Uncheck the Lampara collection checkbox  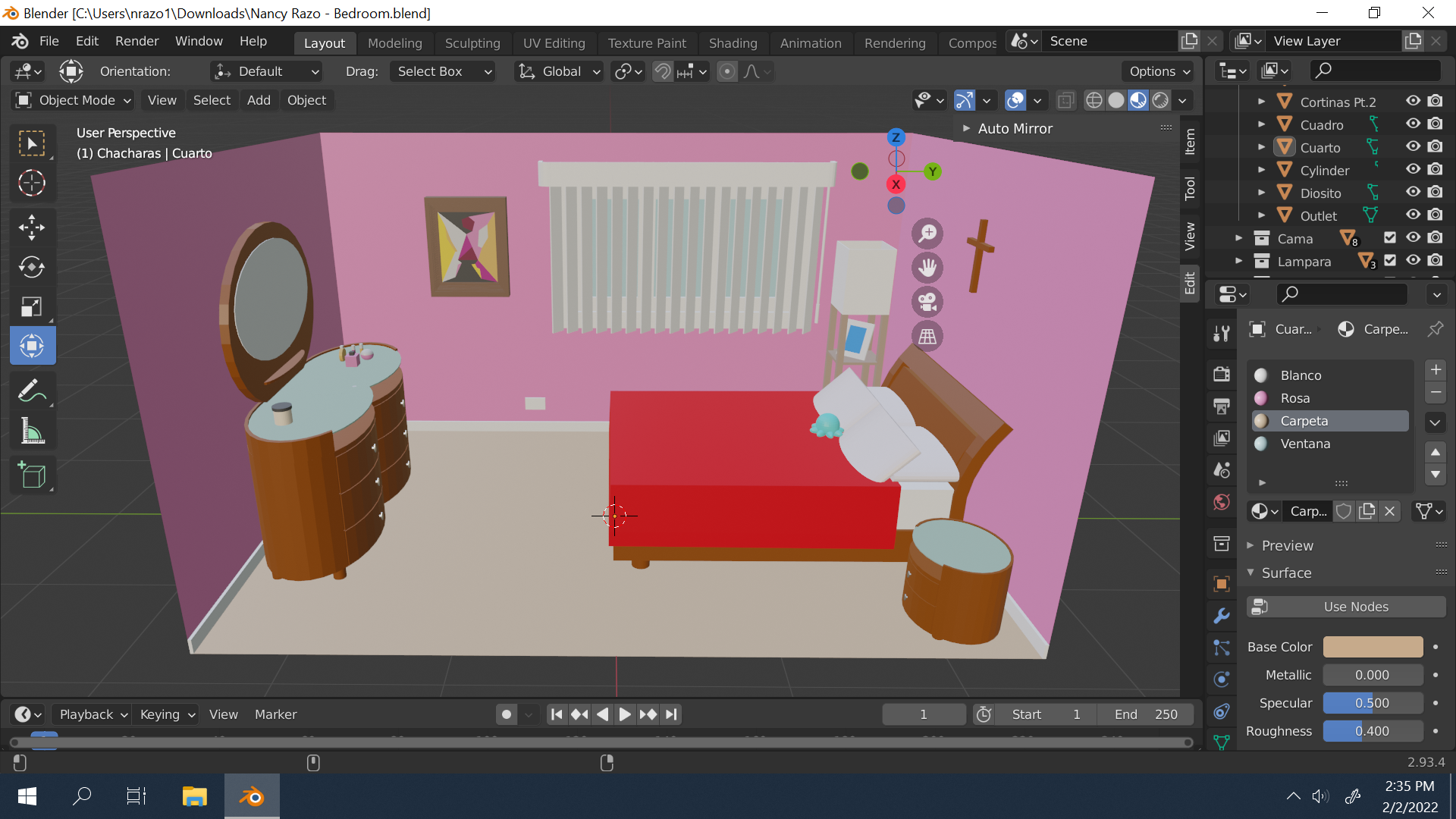pos(1390,261)
